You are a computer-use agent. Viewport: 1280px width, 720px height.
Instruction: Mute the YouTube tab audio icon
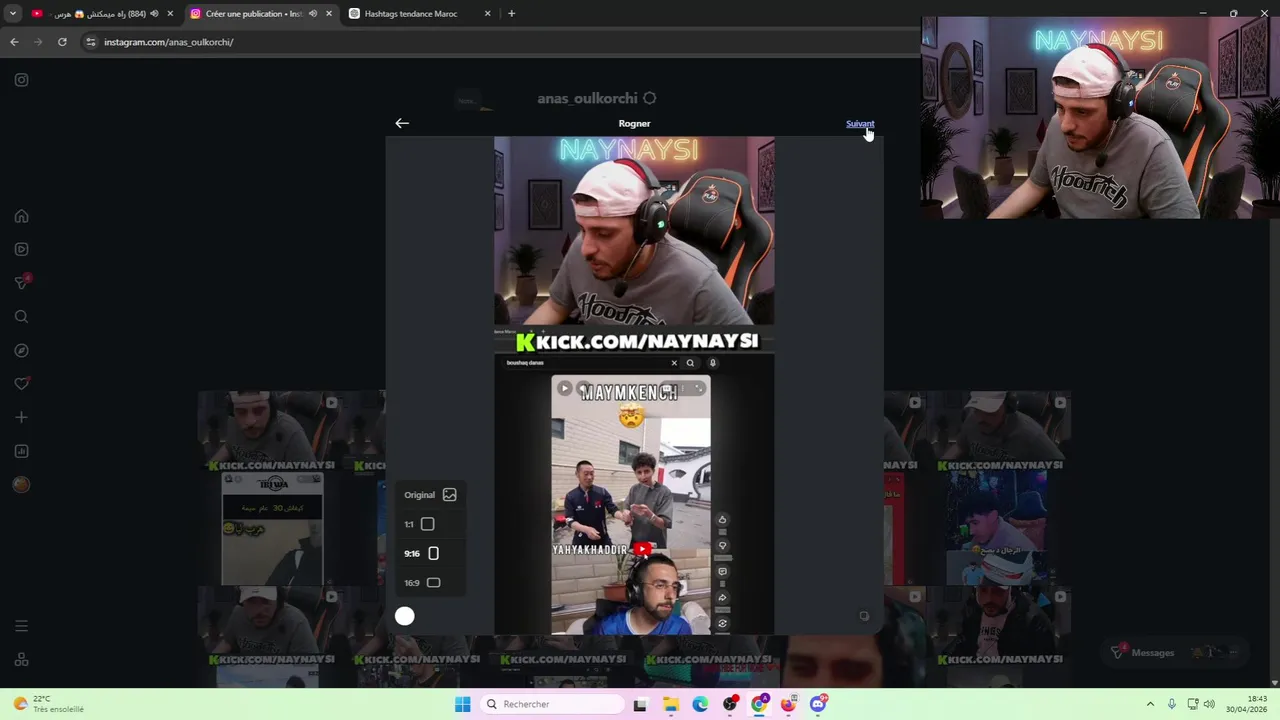154,14
